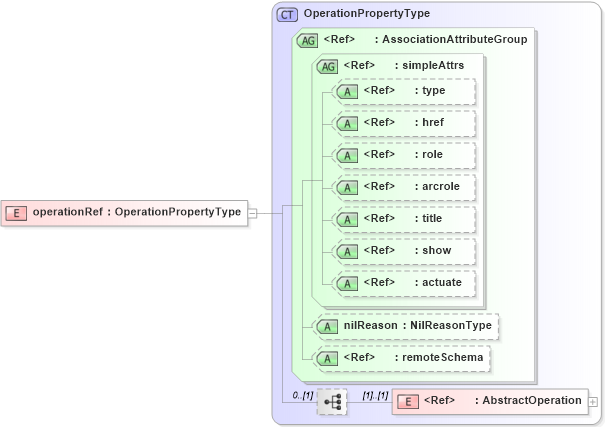Select the ': AssociationAttributeGroup' label
This screenshot has width=605, height=427.
pos(451,39)
